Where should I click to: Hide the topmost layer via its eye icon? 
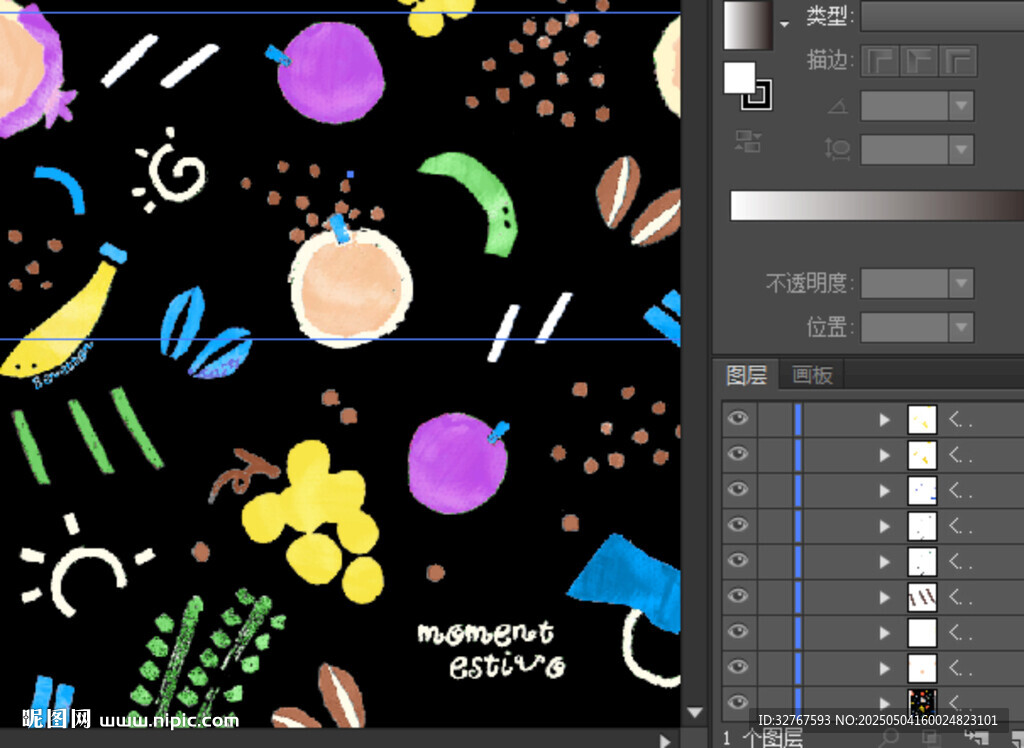point(738,419)
